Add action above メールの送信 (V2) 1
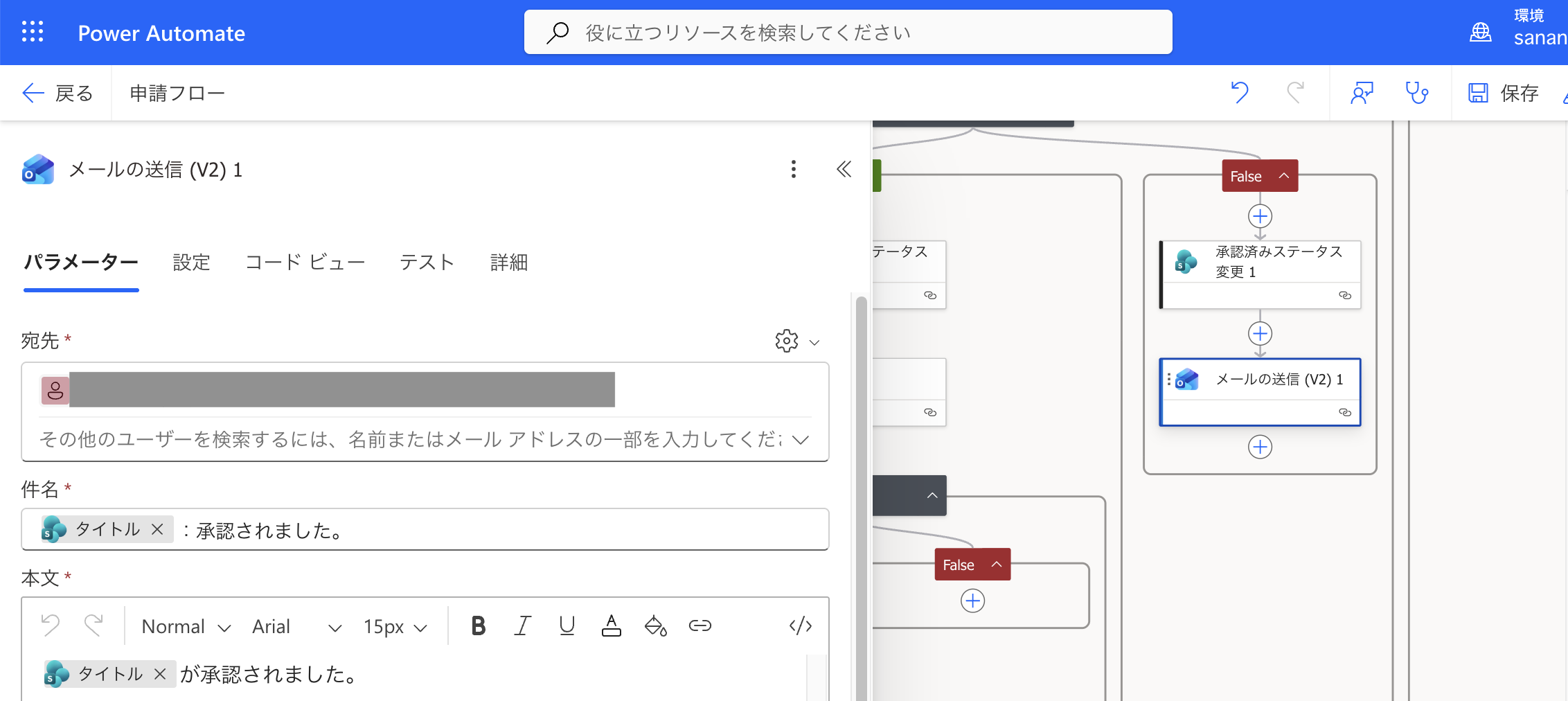Viewport: 1568px width, 701px height. pyautogui.click(x=1260, y=334)
